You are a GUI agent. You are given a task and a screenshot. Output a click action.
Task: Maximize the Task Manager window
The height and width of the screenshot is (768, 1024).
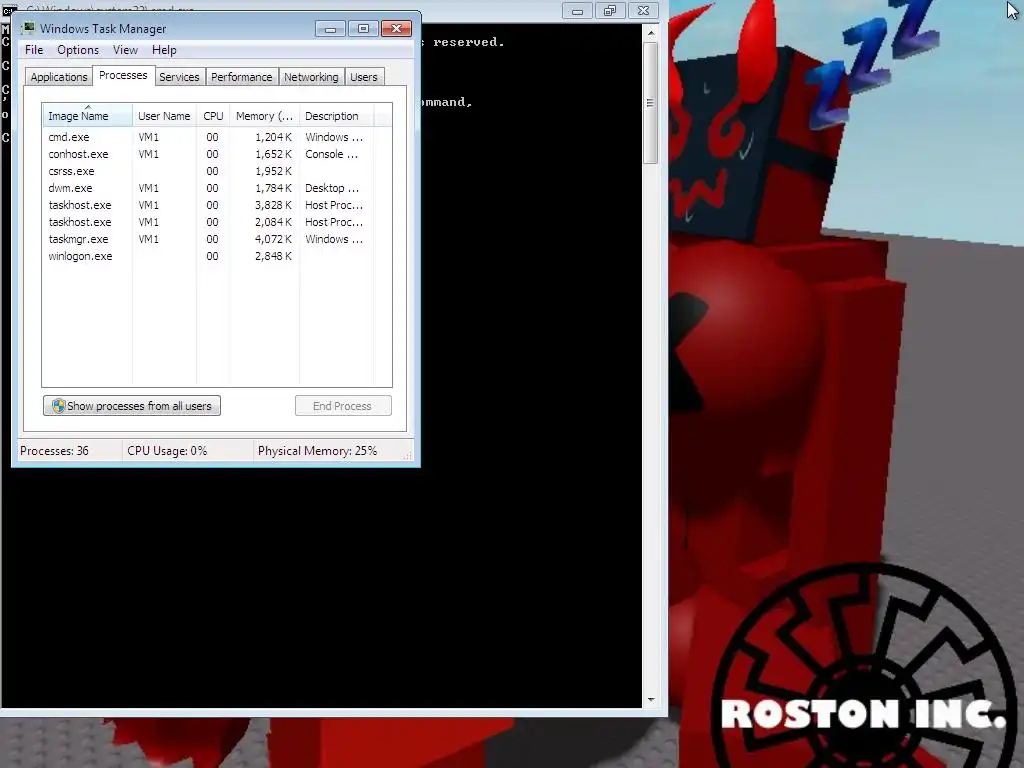(363, 29)
